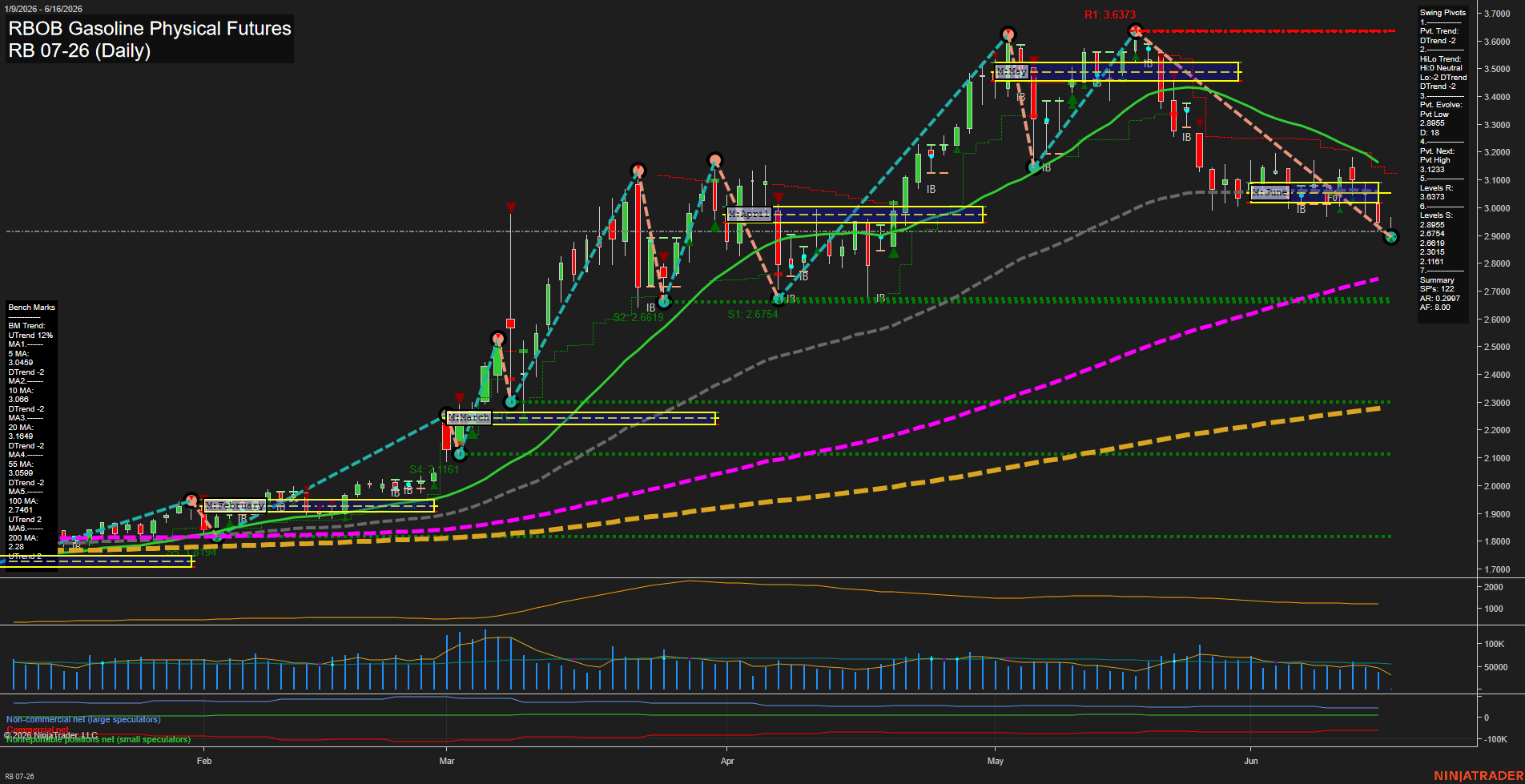Viewport: 1525px width, 784px height.
Task: Click the 100K volume axis label
Action: (x=1495, y=644)
